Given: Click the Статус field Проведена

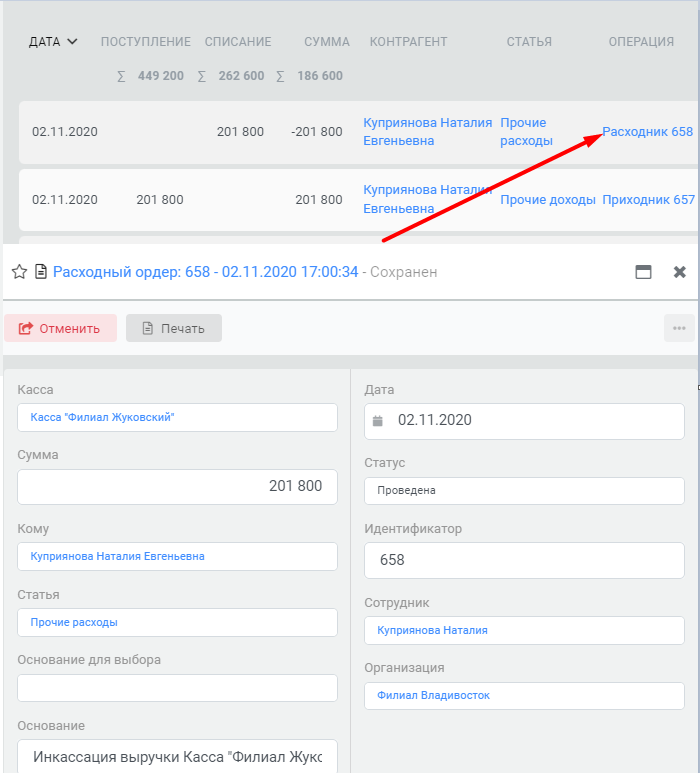Looking at the screenshot, I should tap(524, 491).
